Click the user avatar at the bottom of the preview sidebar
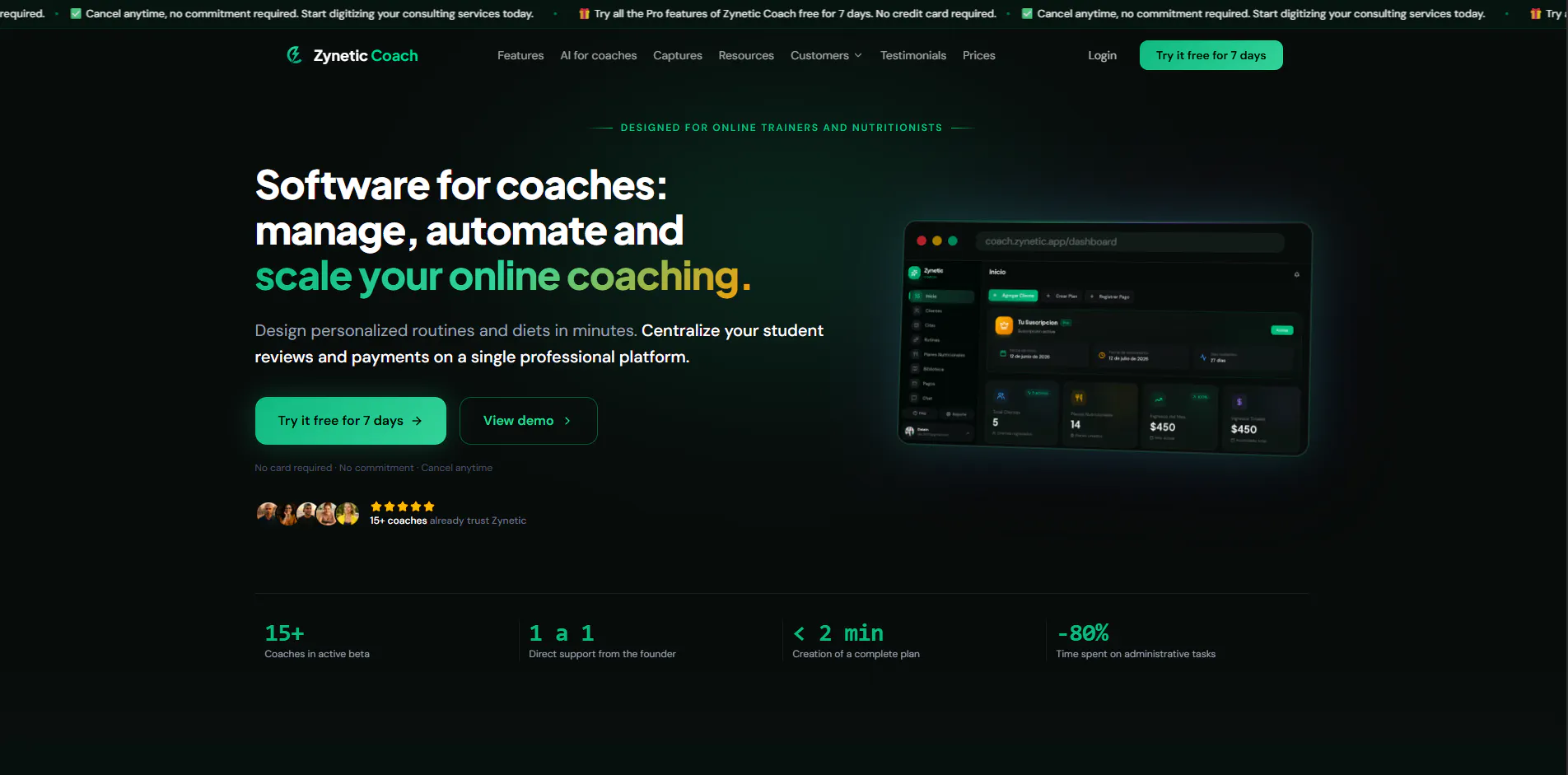 click(910, 431)
